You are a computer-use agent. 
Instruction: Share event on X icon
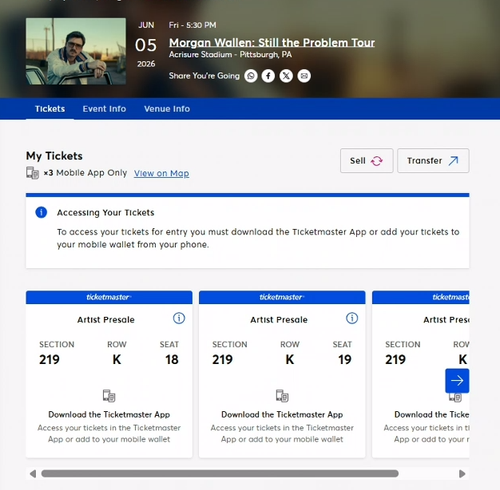286,76
